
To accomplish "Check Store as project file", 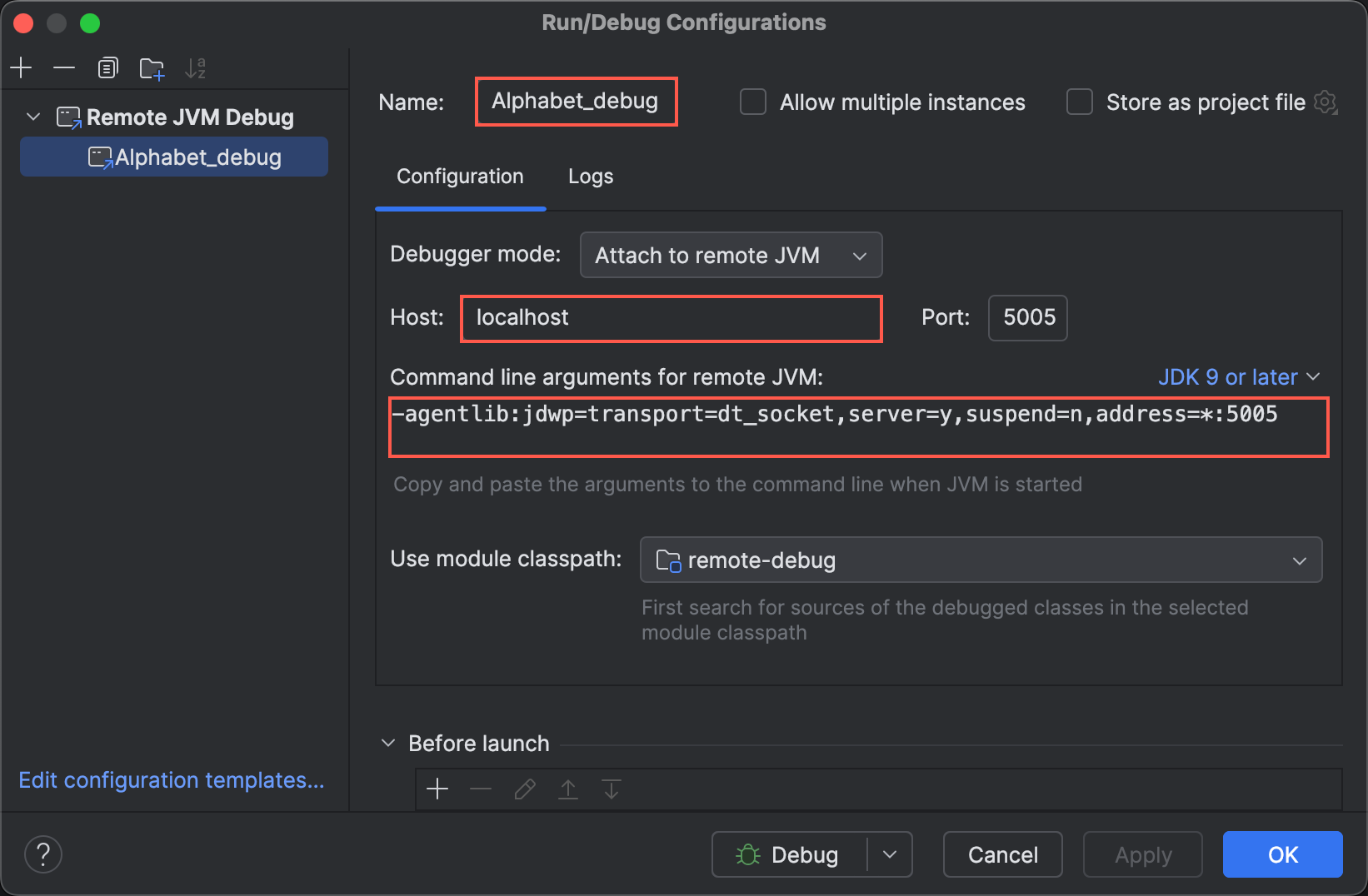I will coord(1079,102).
